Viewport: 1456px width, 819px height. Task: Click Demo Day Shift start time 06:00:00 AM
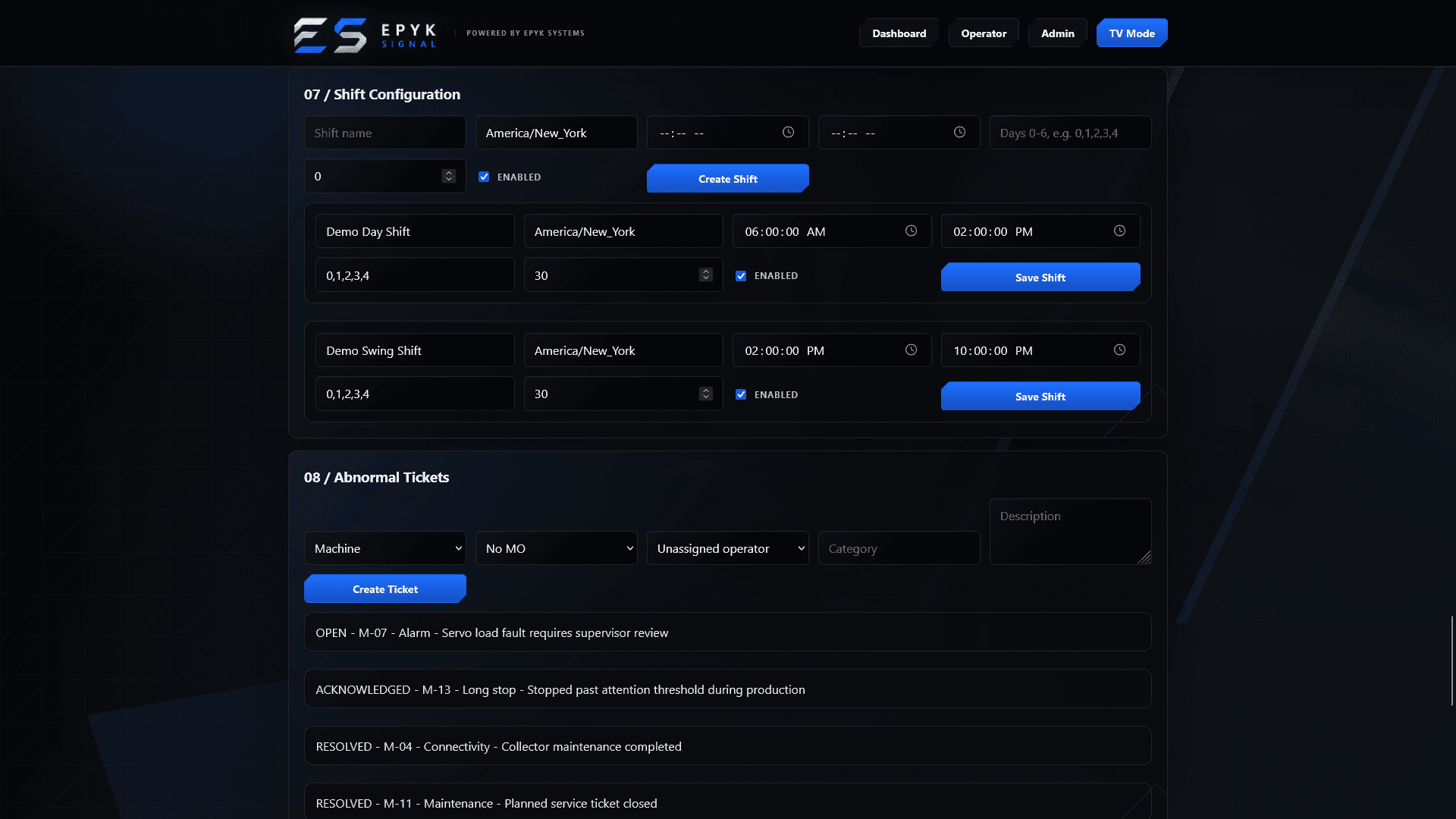832,231
